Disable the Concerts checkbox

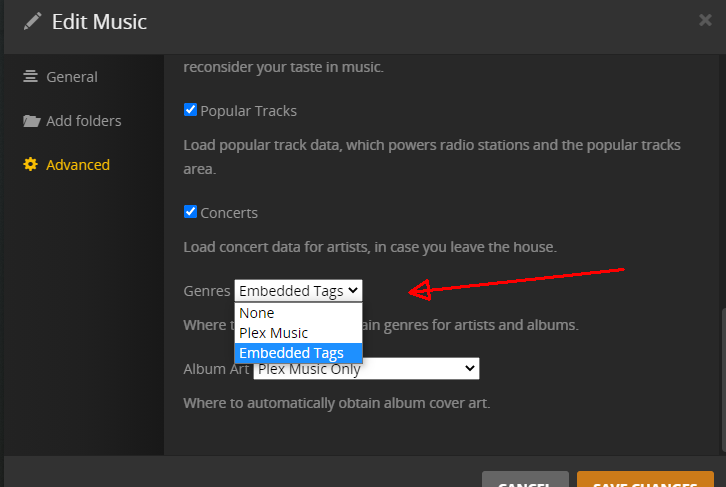pos(190,212)
